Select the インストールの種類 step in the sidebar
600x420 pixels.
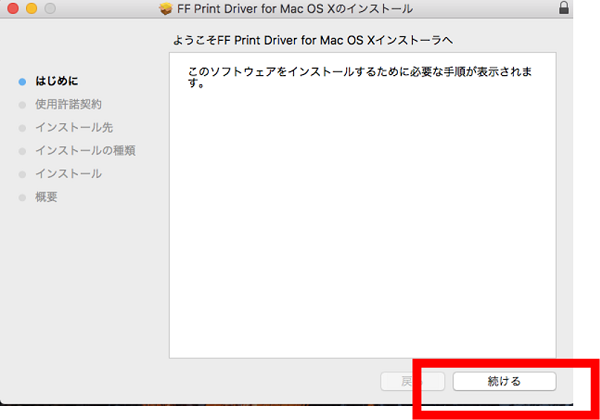[85, 151]
